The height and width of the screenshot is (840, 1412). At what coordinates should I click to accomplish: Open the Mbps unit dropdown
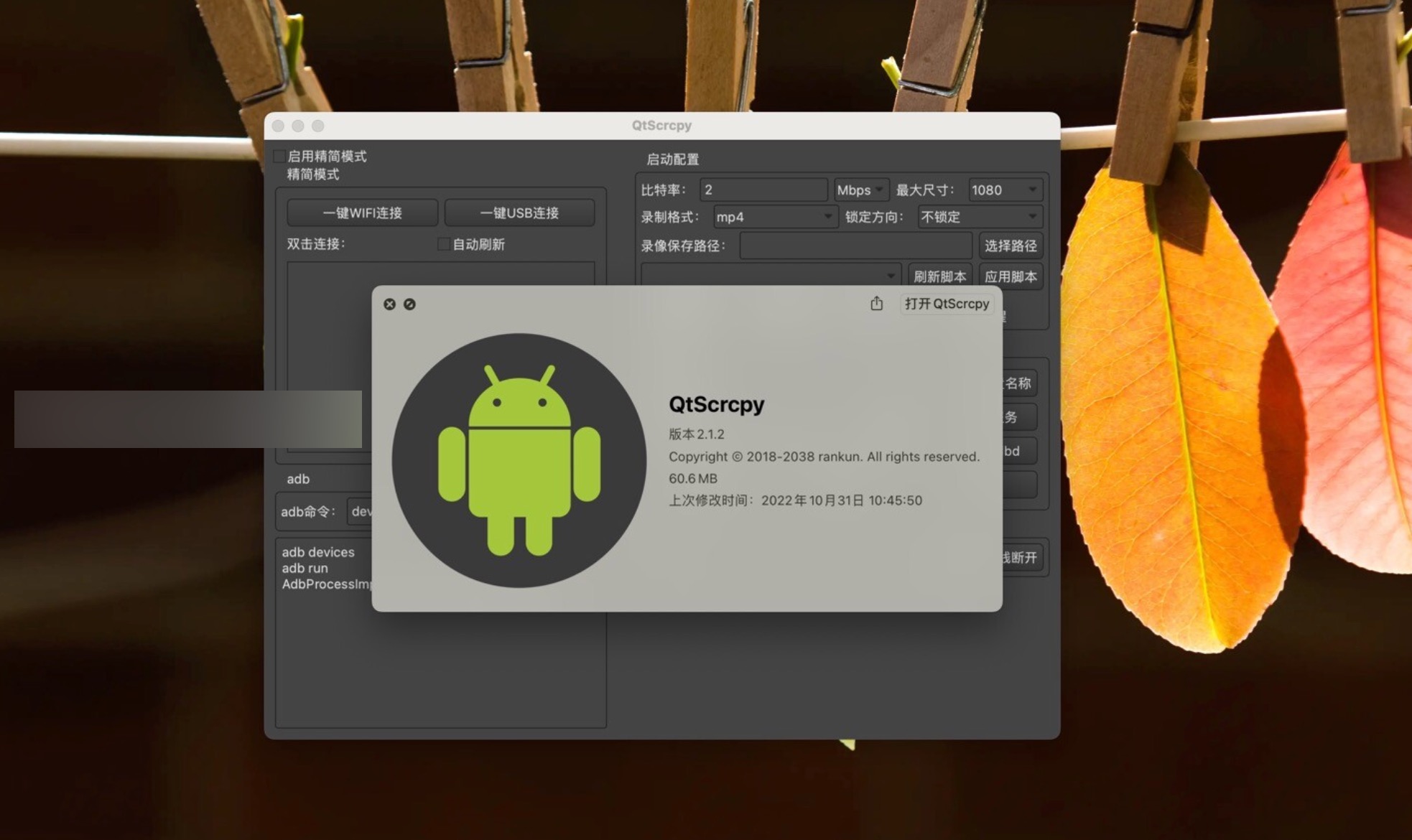click(x=861, y=190)
